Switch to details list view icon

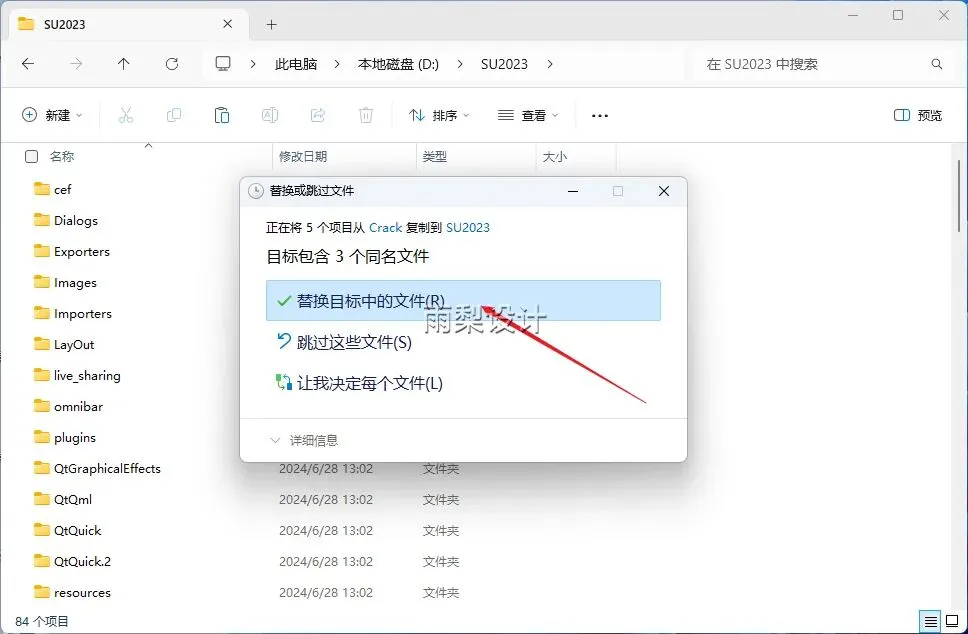pyautogui.click(x=930, y=621)
